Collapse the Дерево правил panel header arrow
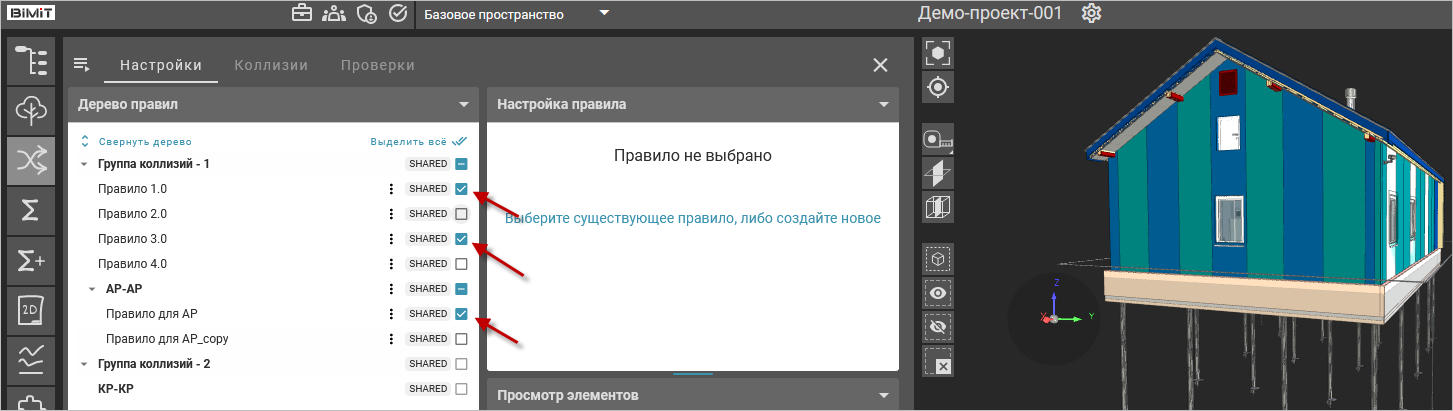The width and height of the screenshot is (1453, 411). tap(463, 104)
